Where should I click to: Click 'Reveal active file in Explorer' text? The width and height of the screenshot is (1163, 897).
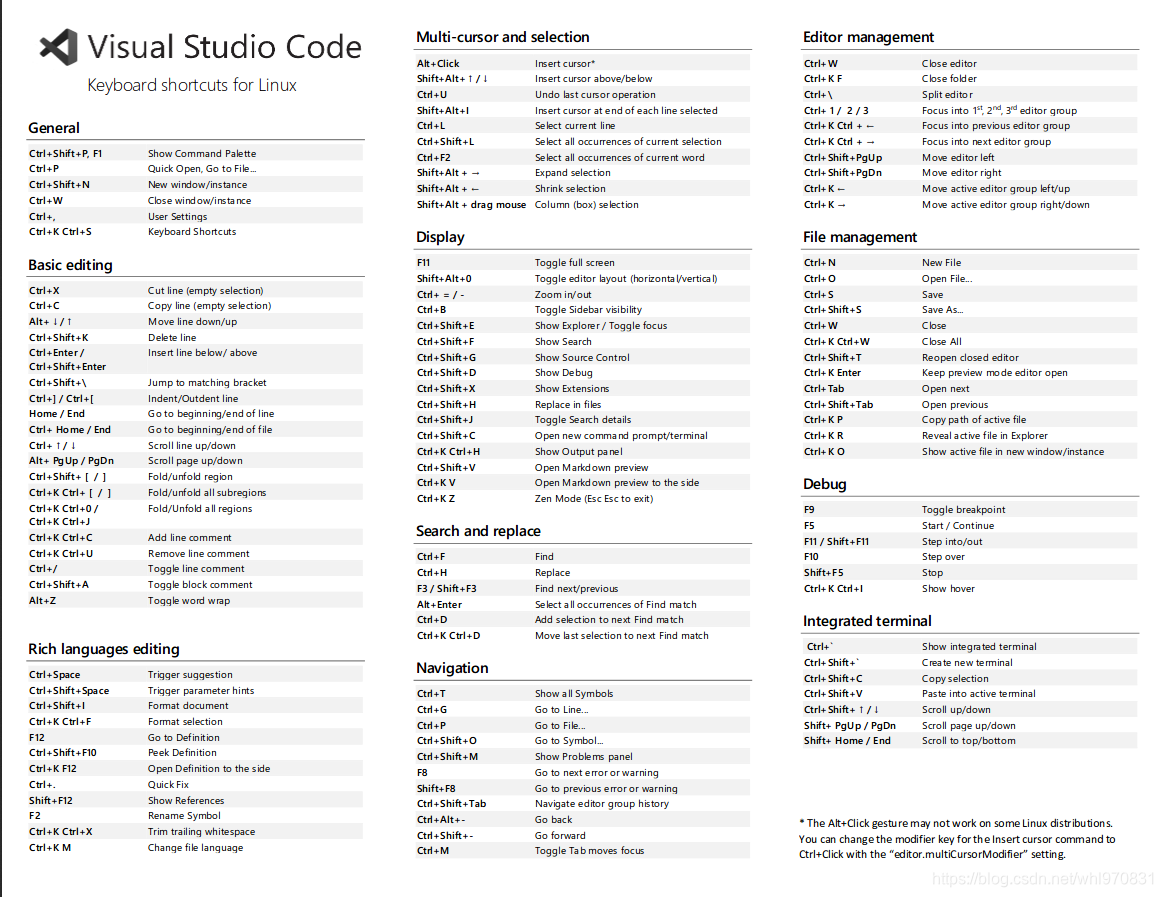pos(985,436)
